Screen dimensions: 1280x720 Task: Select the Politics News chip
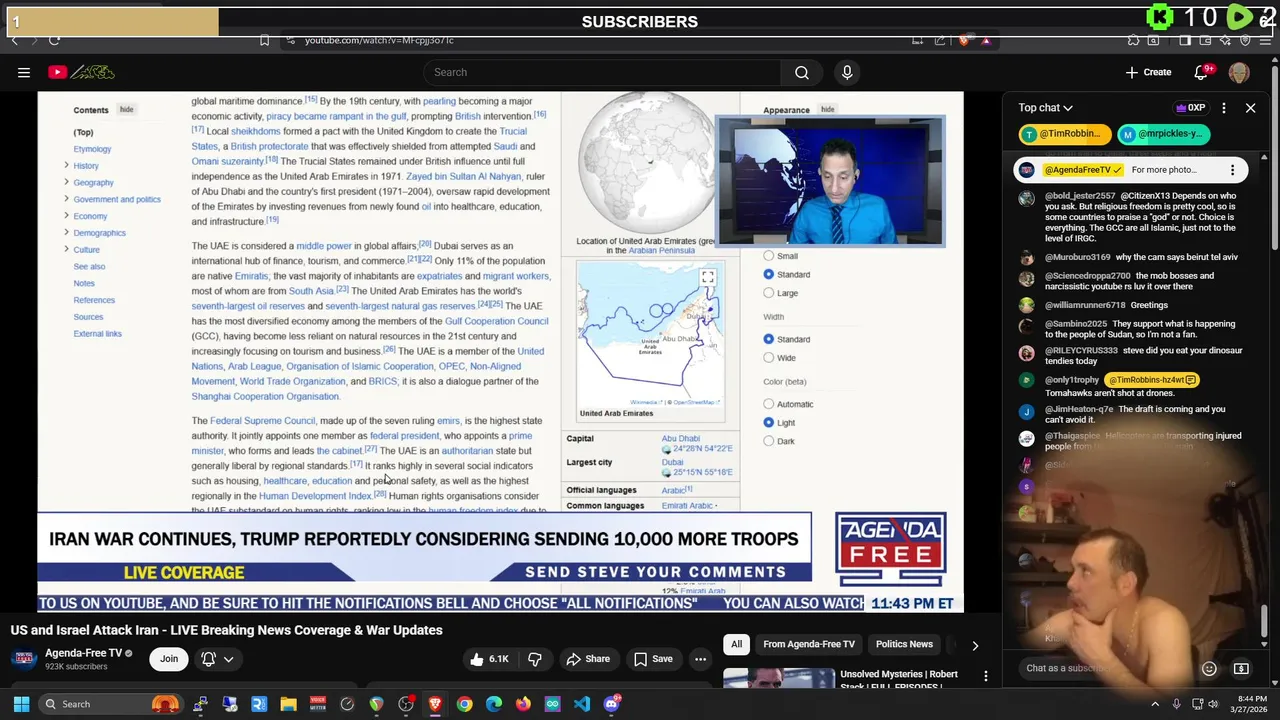point(904,644)
